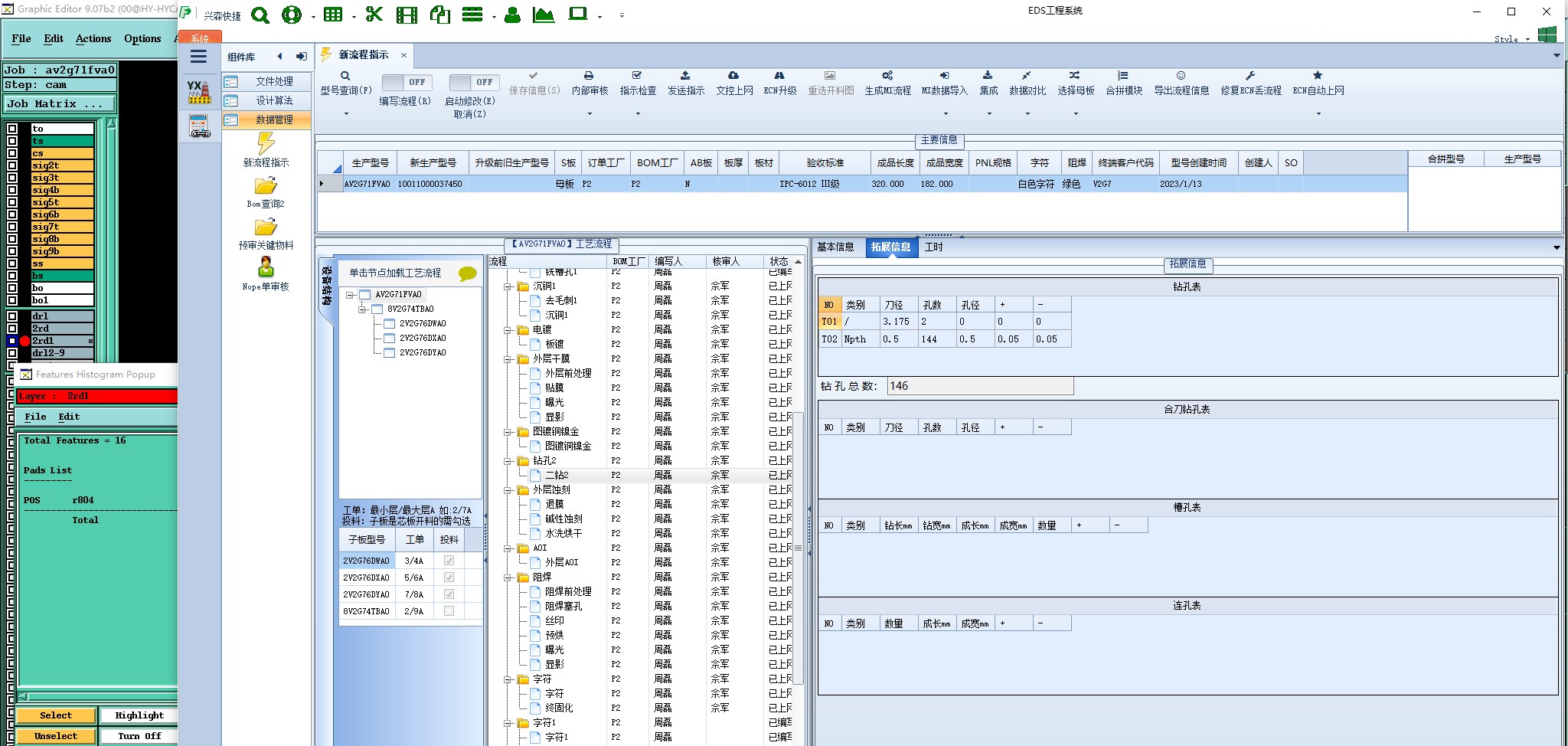1568x746 pixels.
Task: Click the YX factory icon in the sidebar
Action: pyautogui.click(x=199, y=92)
